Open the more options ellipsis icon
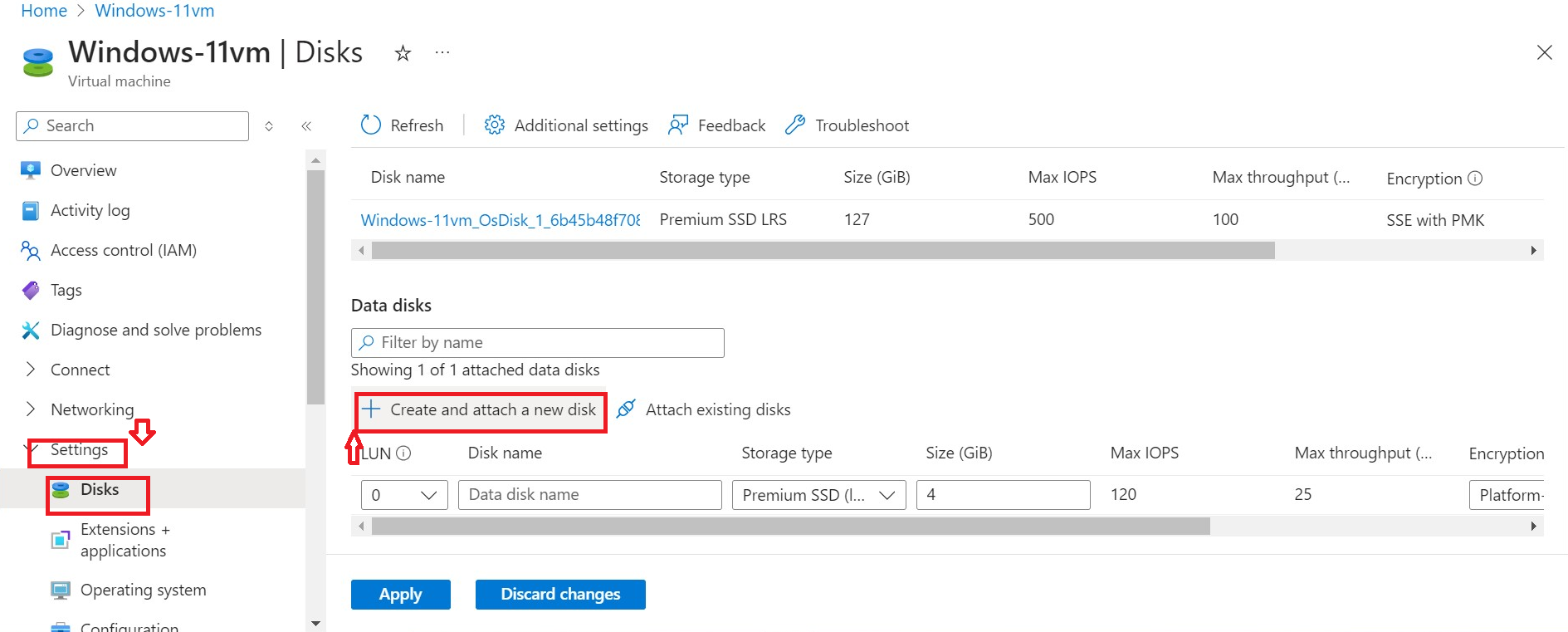This screenshot has height=632, width=1568. 442,53
